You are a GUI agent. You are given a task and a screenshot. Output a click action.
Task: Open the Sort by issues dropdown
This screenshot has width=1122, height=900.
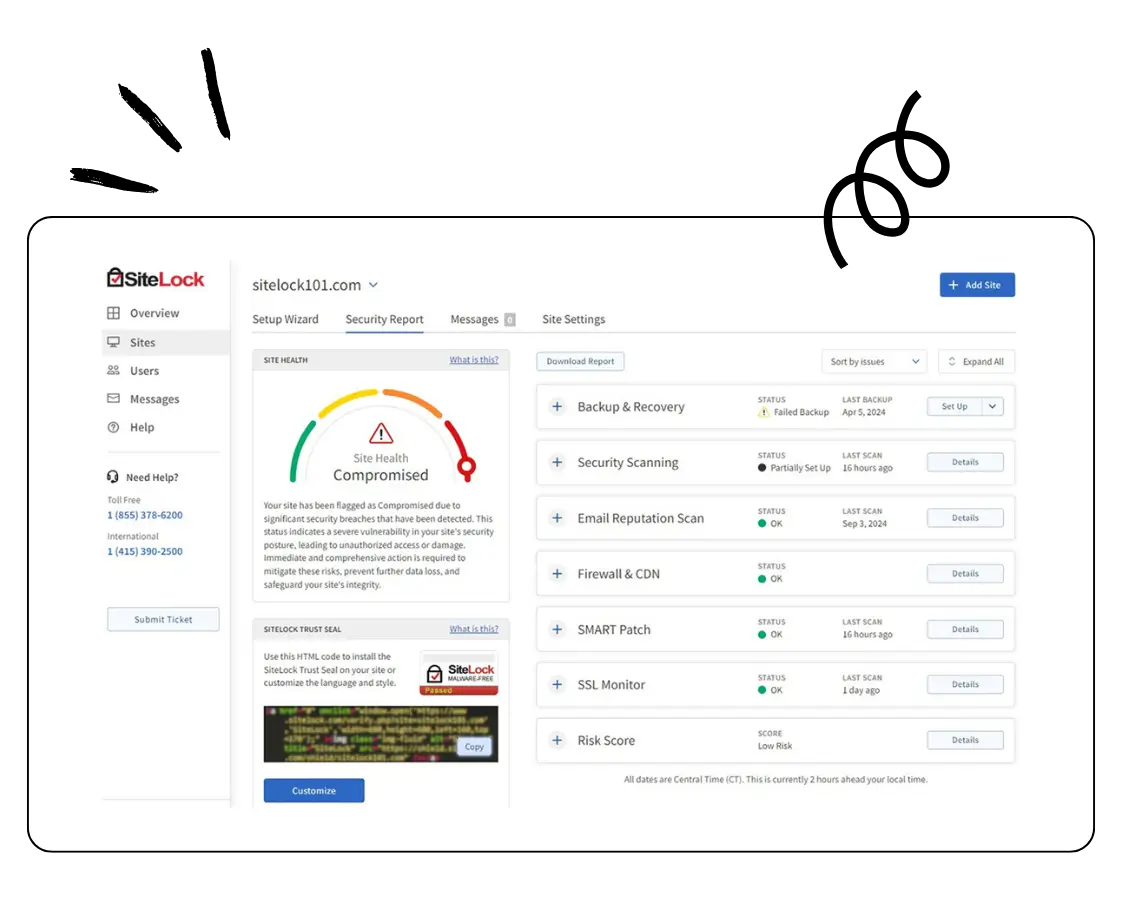pos(874,361)
